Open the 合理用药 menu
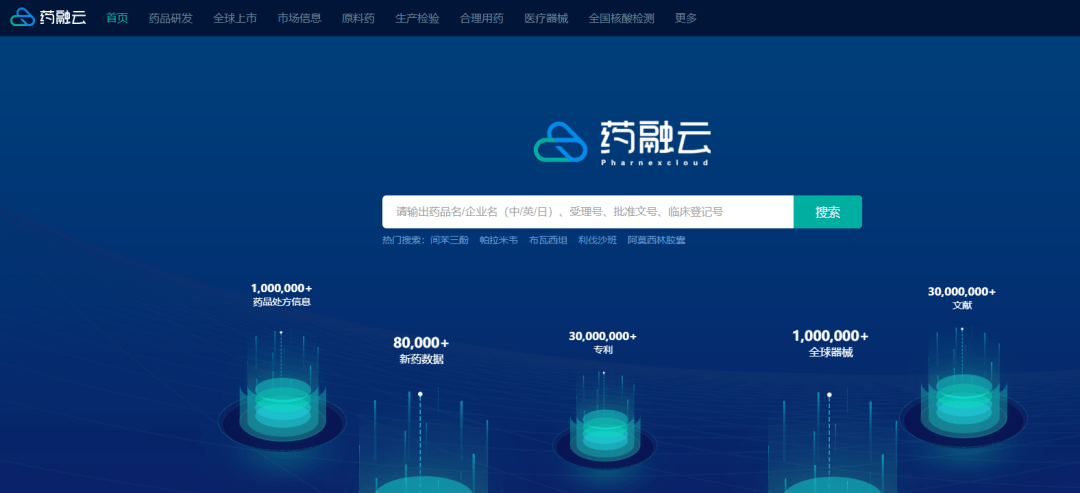1080x493 pixels. [481, 19]
